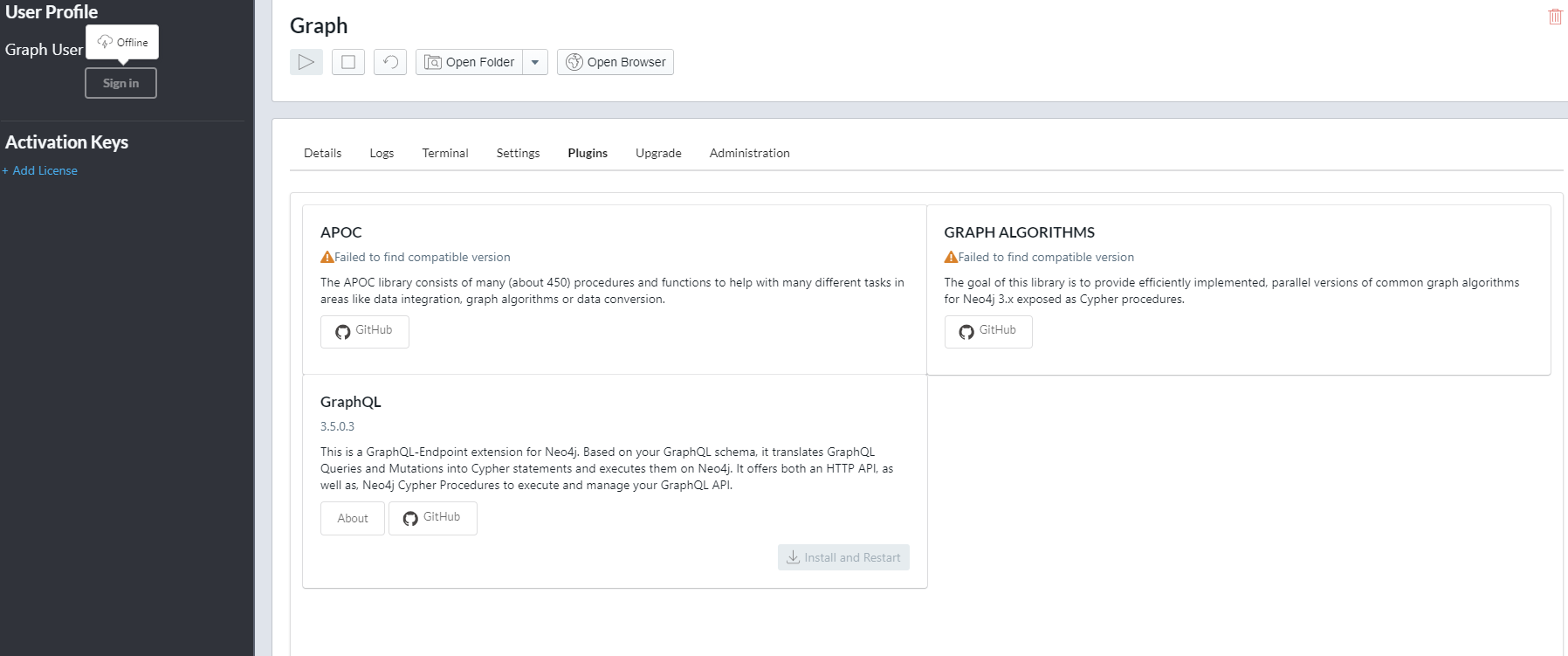Switch to the Details tab
This screenshot has width=1568, height=656.
click(322, 153)
